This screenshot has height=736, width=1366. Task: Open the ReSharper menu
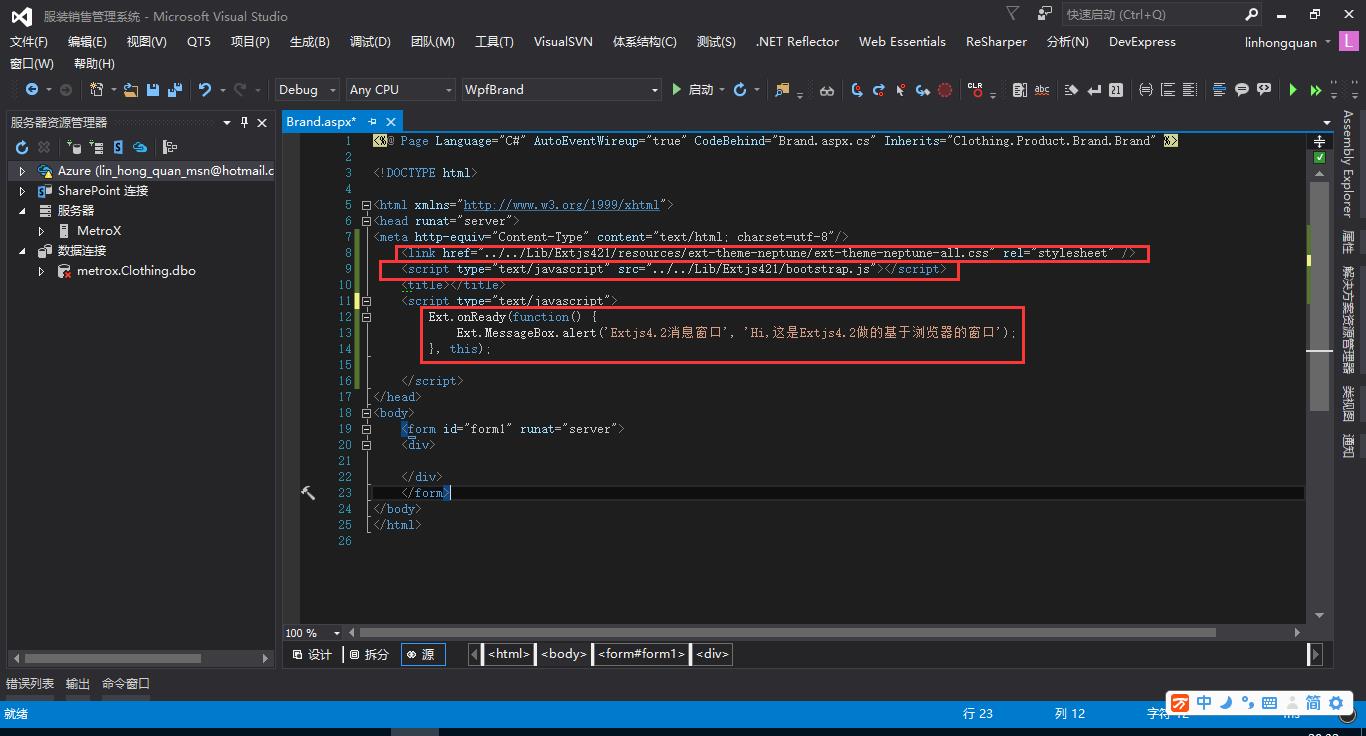(996, 42)
